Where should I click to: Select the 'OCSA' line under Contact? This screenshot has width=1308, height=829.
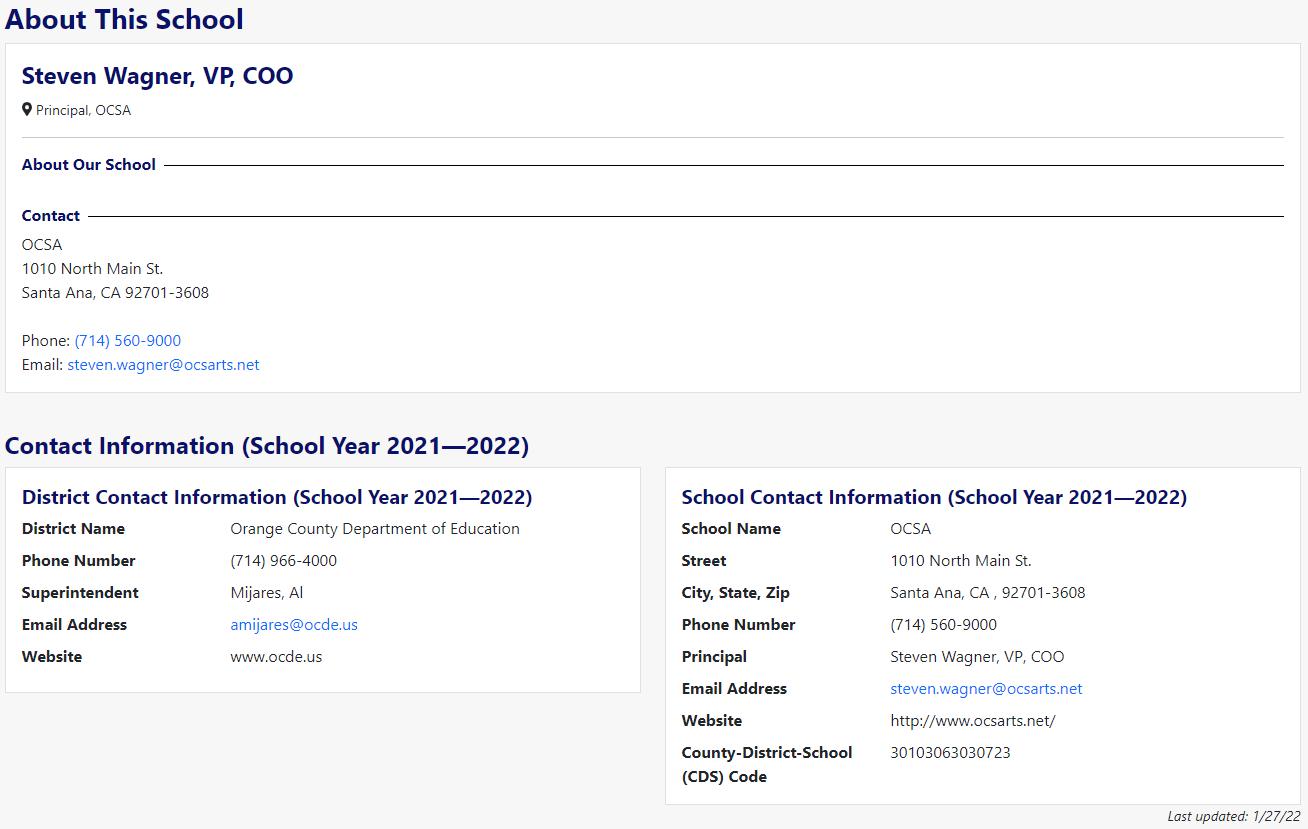[x=42, y=245]
